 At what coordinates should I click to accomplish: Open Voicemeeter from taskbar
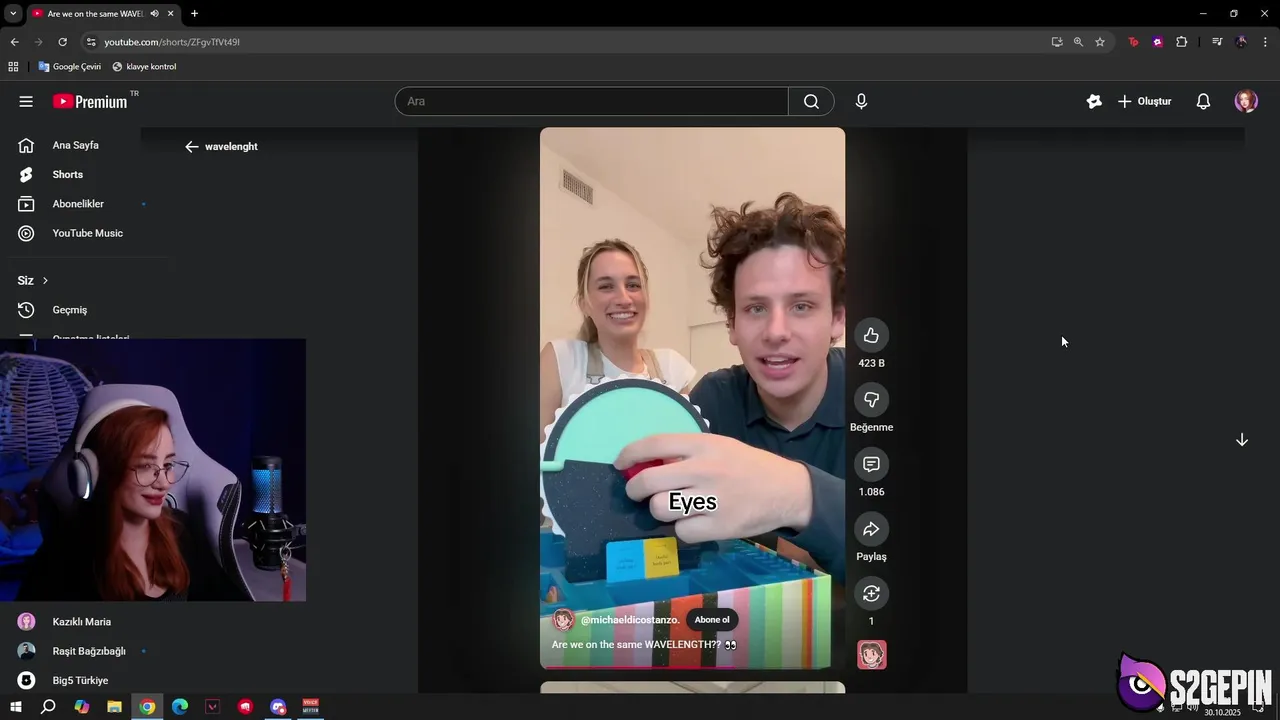click(x=310, y=707)
